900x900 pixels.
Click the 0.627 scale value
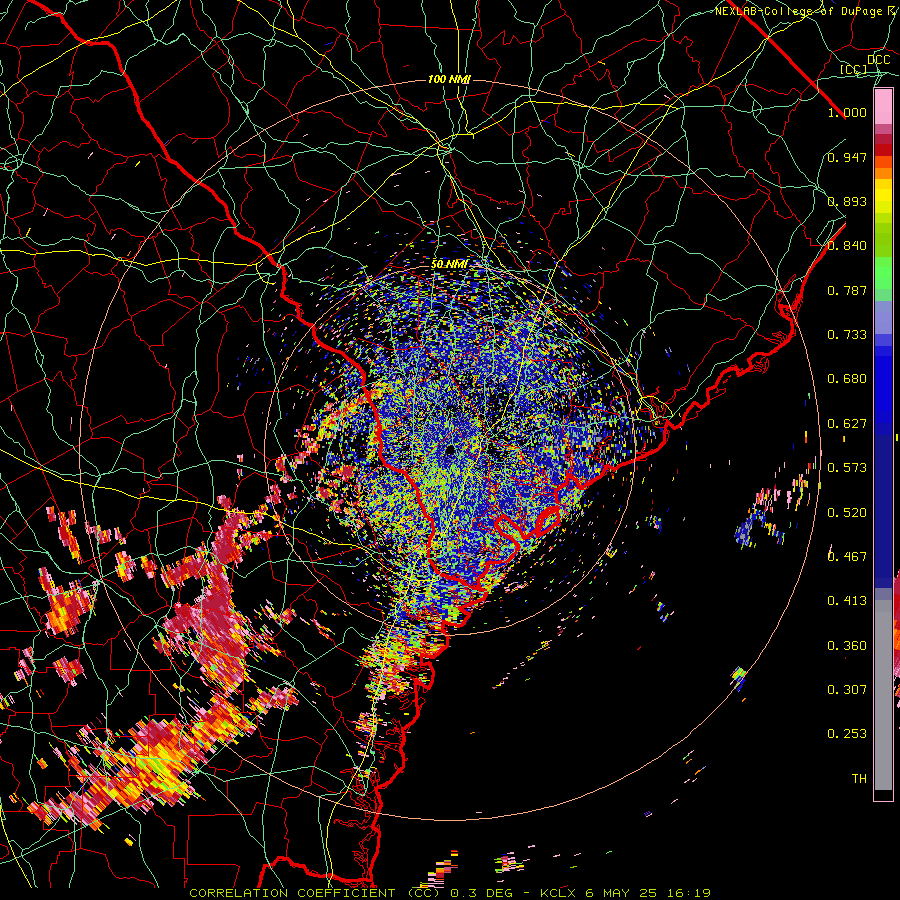pos(847,424)
